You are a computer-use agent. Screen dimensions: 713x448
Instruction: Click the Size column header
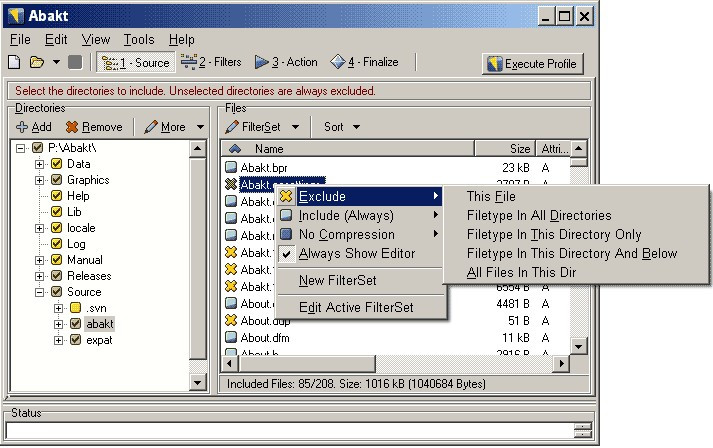(505, 149)
